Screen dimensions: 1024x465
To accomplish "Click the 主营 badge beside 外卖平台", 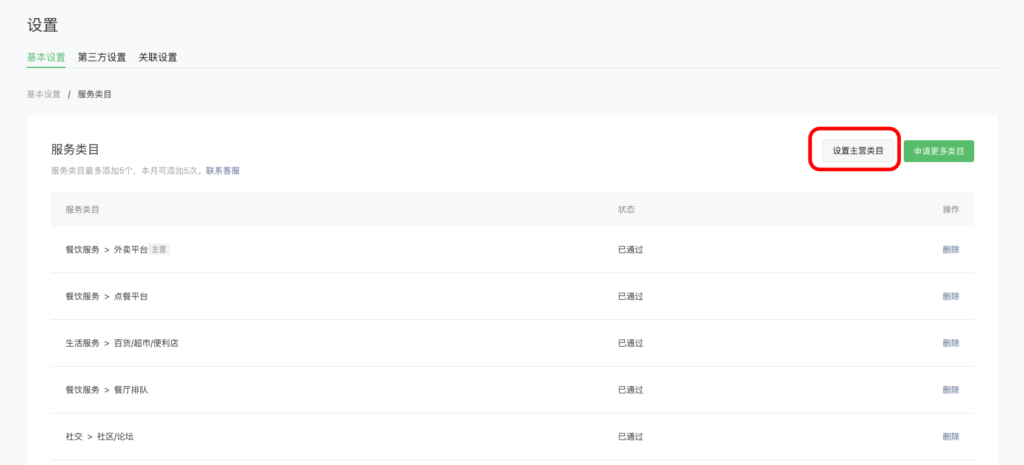I will [x=159, y=249].
